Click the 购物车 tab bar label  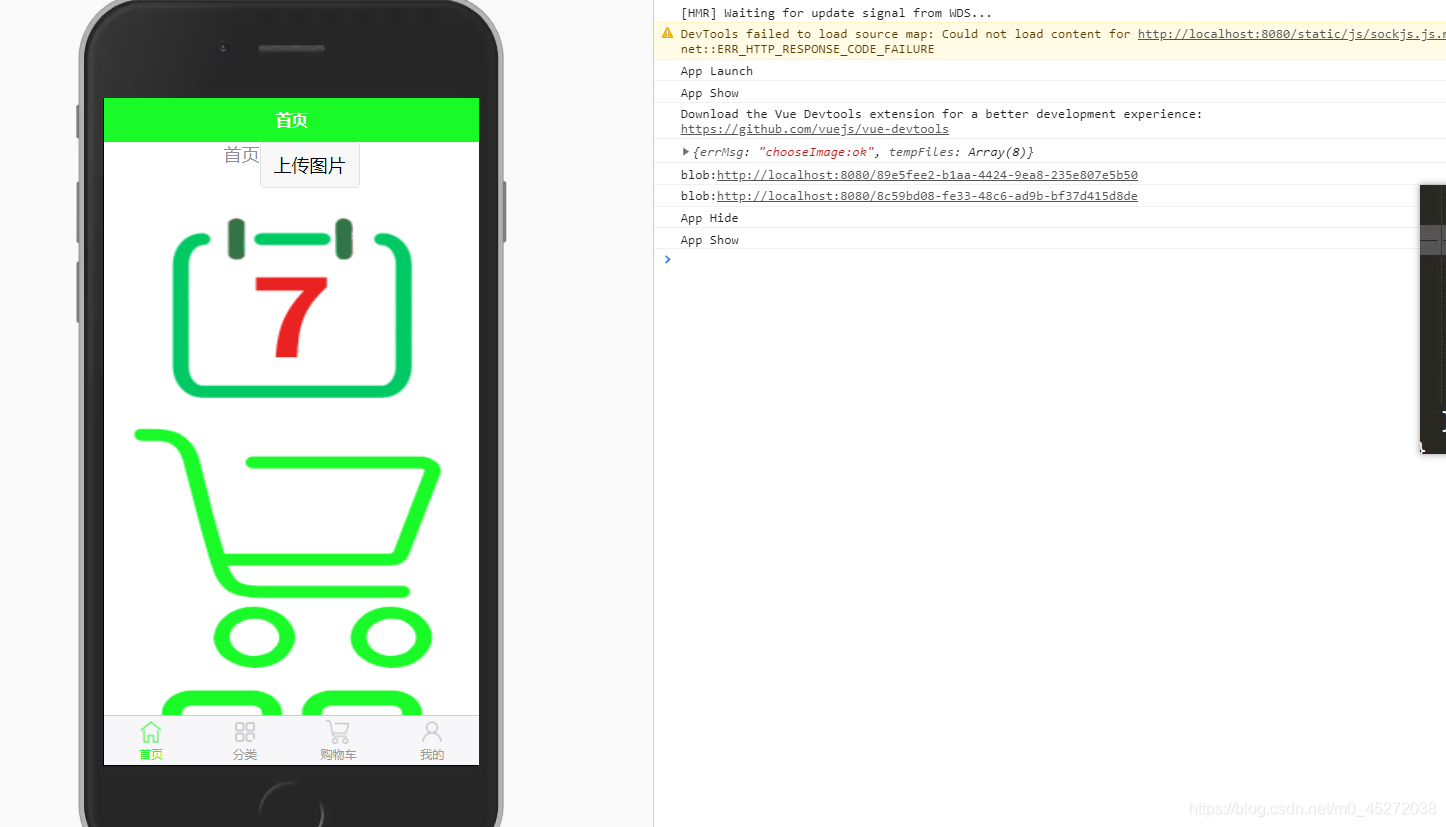(x=338, y=755)
